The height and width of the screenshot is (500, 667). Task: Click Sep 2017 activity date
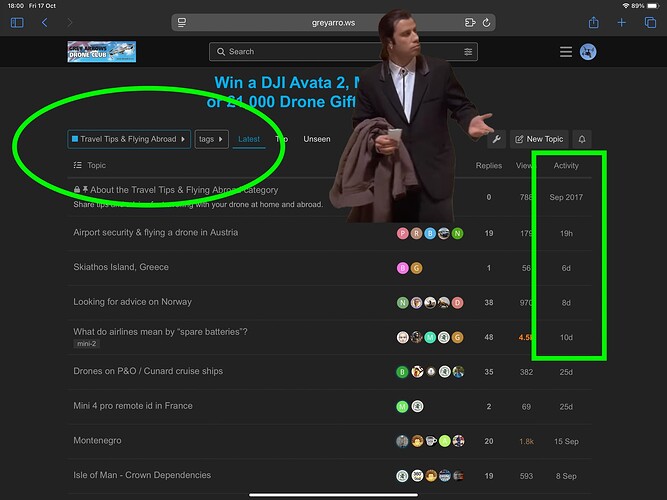(x=566, y=197)
